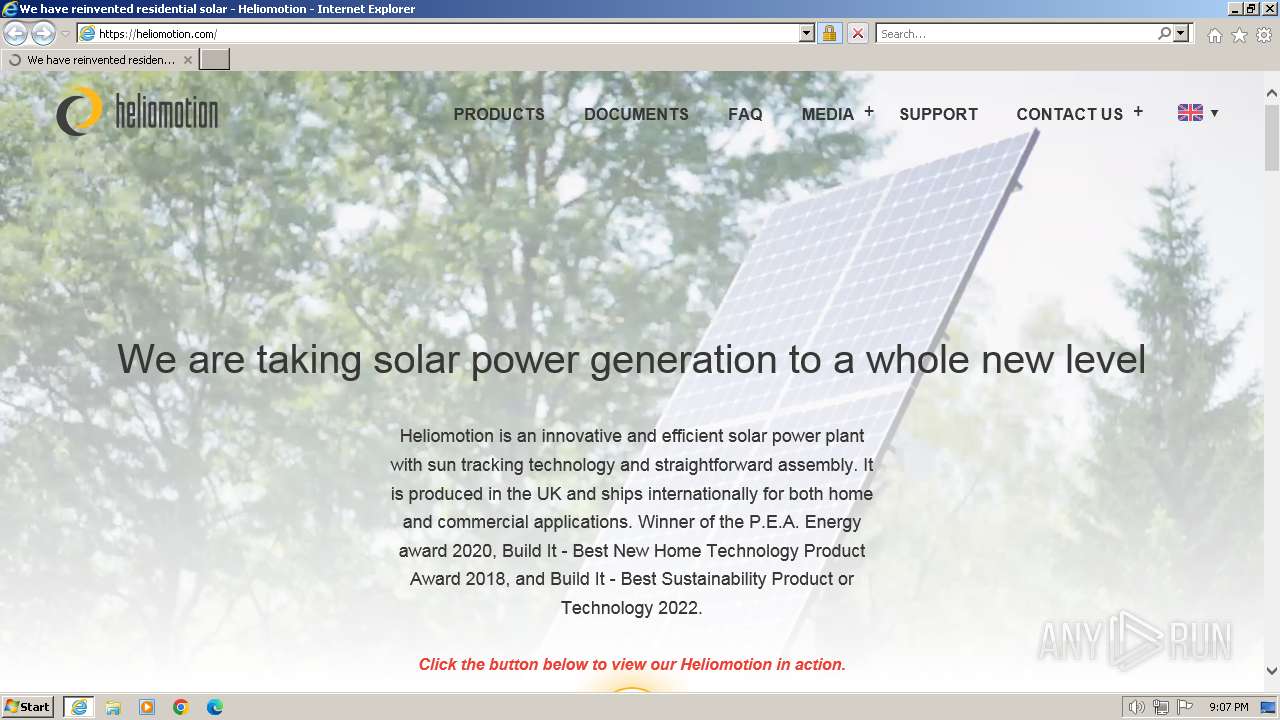Click the network tray icon
The image size is (1280, 720).
[1161, 707]
